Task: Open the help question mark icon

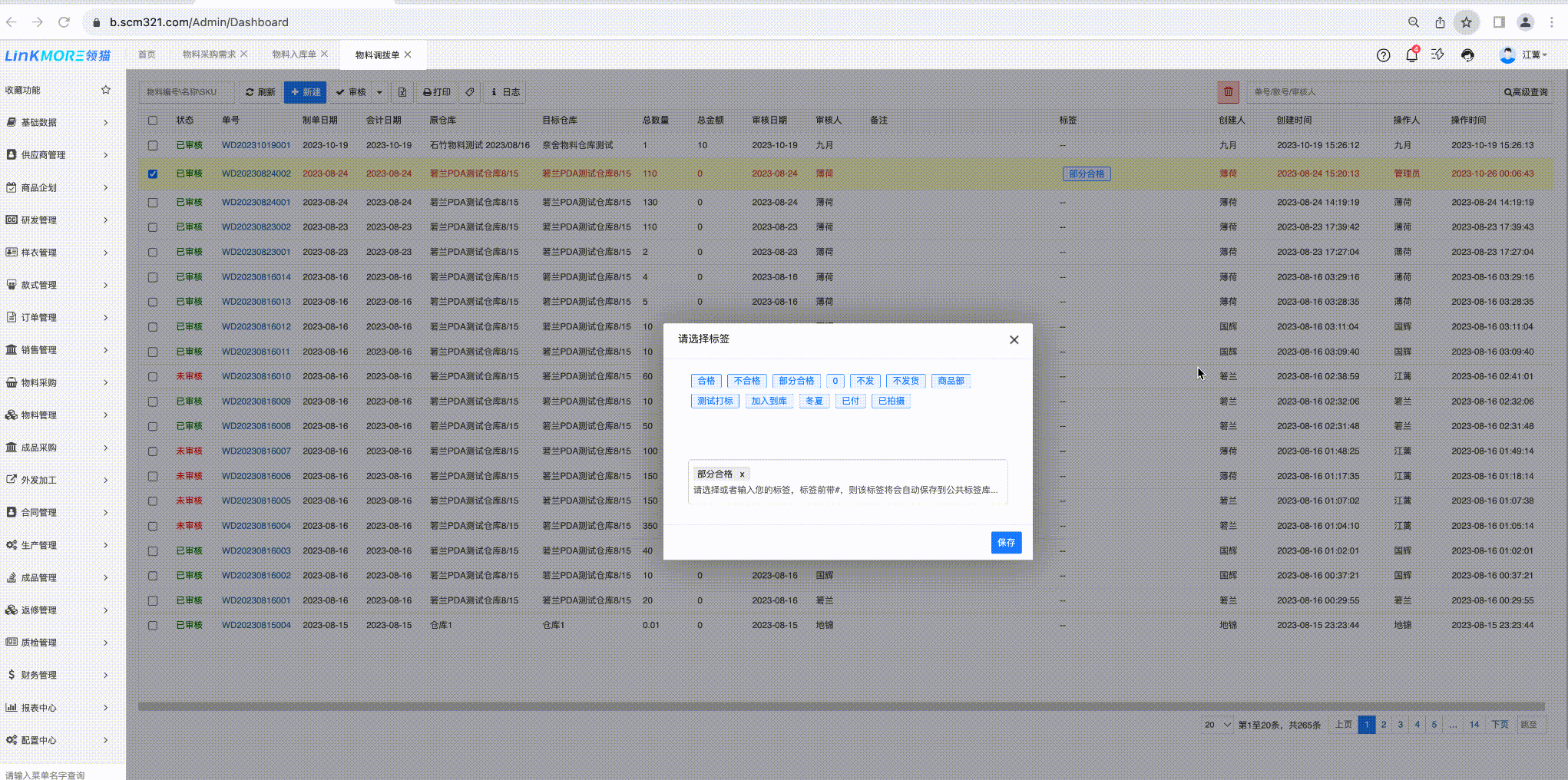Action: coord(1383,55)
